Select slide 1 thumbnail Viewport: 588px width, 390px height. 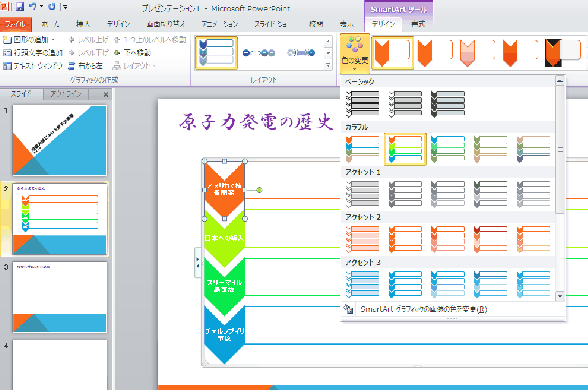point(60,140)
